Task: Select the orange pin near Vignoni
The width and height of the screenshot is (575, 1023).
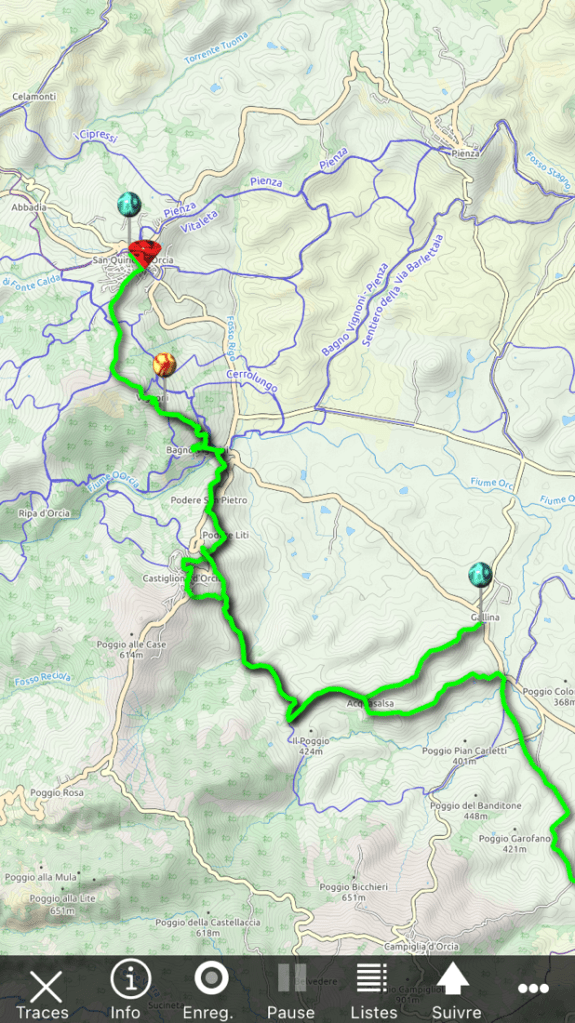Action: [x=164, y=365]
